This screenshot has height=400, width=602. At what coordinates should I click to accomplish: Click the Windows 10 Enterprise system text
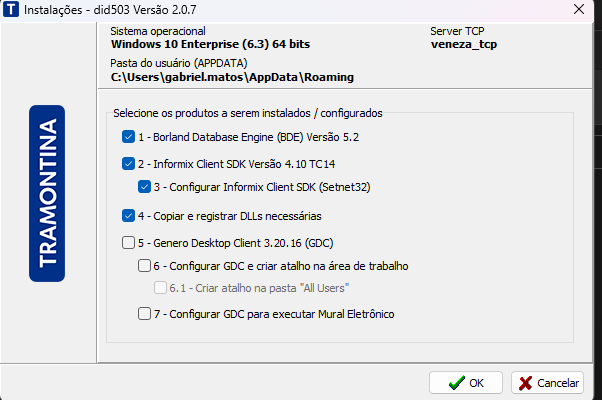[x=212, y=45]
